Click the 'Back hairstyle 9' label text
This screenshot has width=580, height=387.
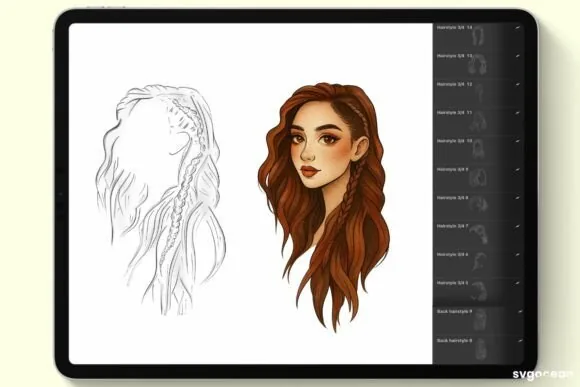455,312
